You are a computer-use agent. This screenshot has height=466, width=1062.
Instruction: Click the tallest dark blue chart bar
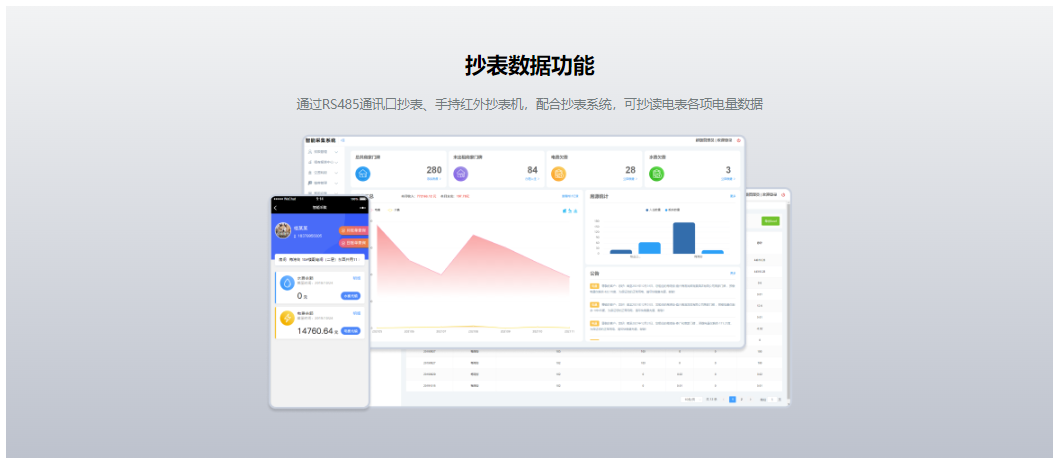pos(684,238)
